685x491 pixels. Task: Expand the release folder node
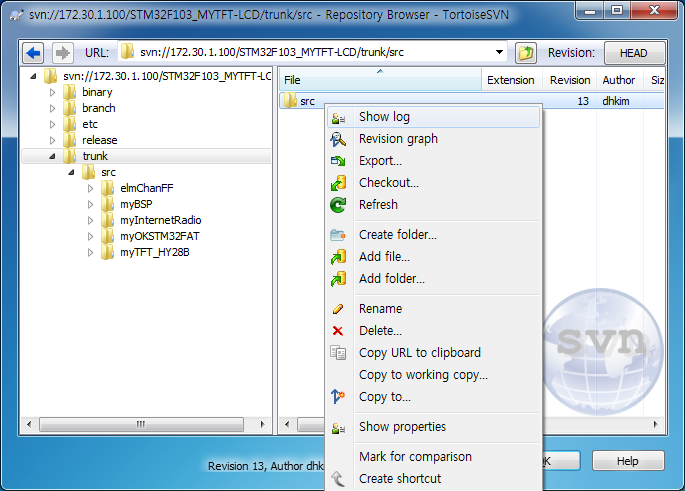pyautogui.click(x=52, y=140)
